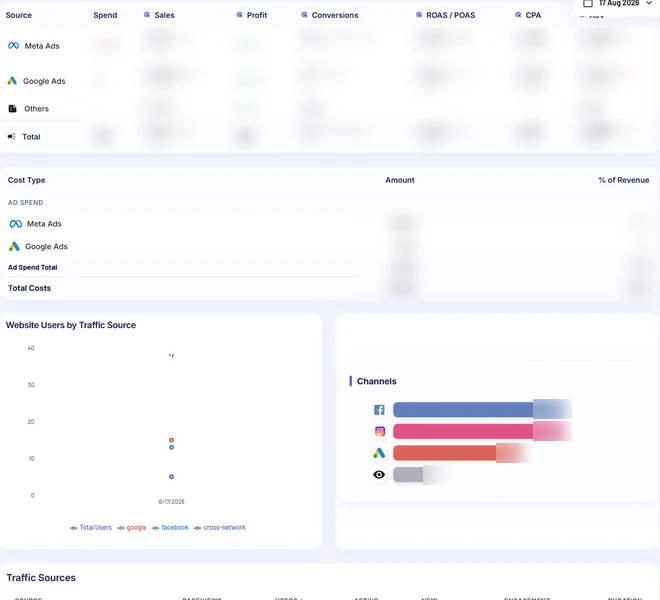Click the Channels heading
Image resolution: width=660 pixels, height=600 pixels.
click(x=377, y=381)
